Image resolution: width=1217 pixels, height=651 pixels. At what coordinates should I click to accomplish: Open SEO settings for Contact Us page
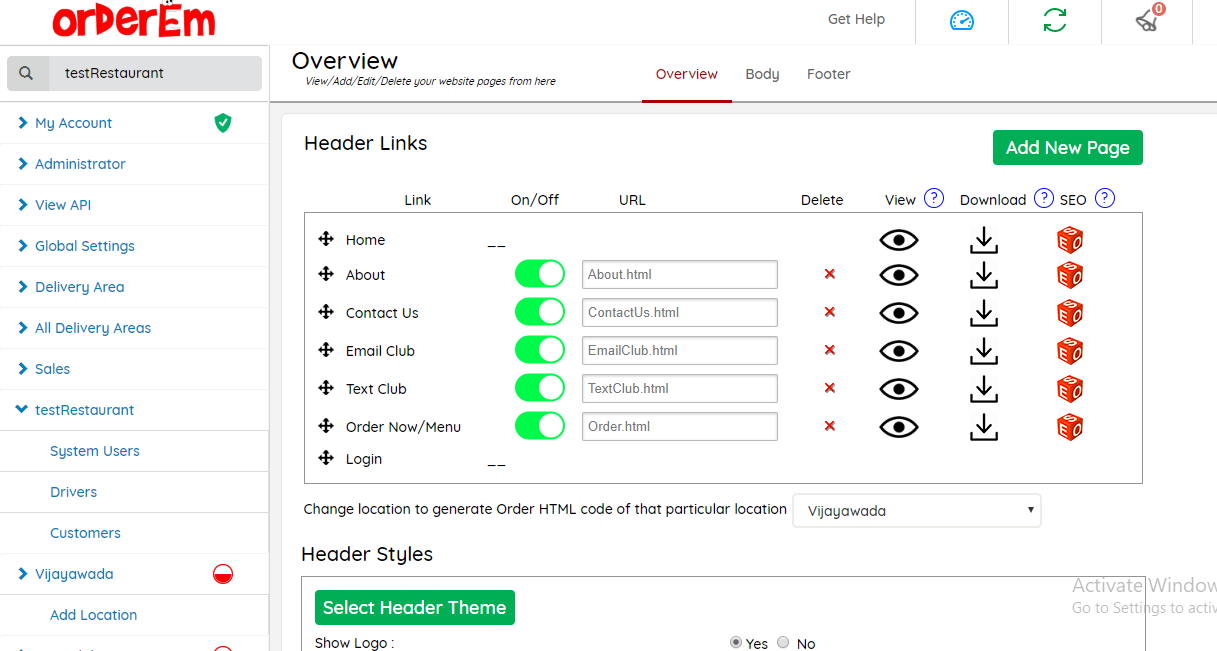(1070, 313)
